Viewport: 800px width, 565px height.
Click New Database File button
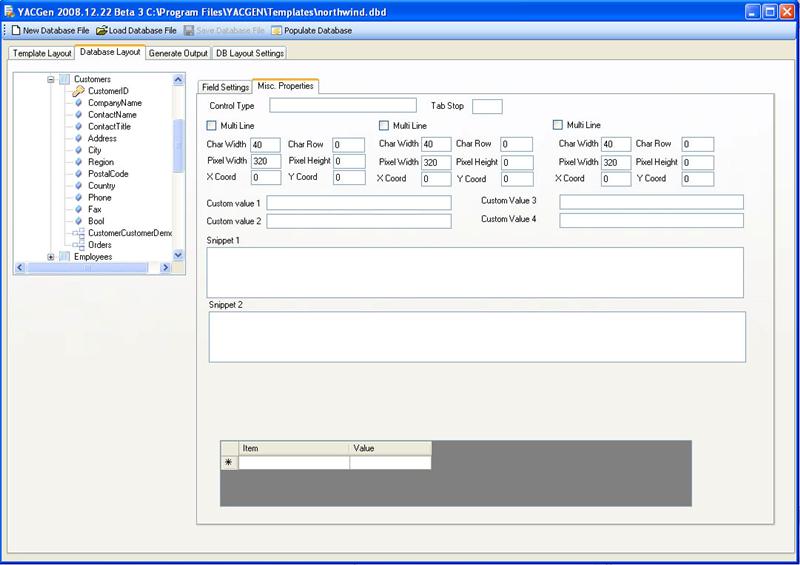(x=51, y=31)
